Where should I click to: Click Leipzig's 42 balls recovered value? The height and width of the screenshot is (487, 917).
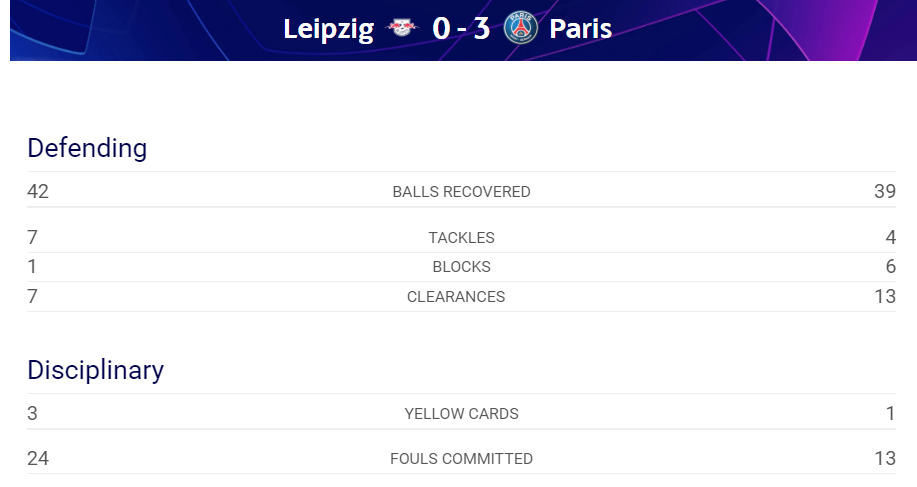coord(38,191)
